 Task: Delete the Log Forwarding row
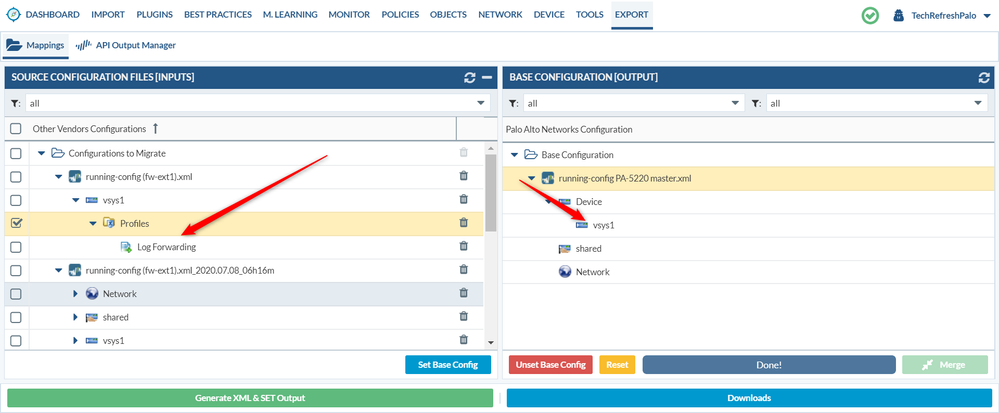coord(464,246)
